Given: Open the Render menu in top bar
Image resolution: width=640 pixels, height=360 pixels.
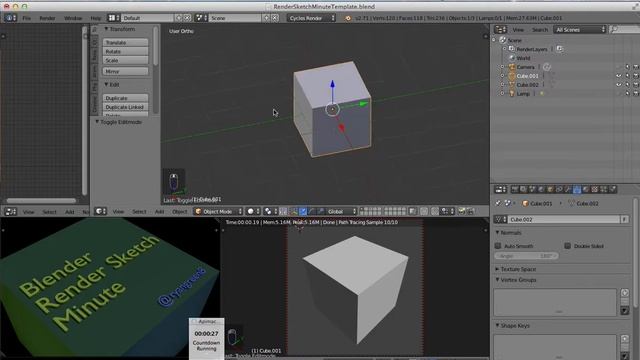Looking at the screenshot, I should tap(47, 18).
